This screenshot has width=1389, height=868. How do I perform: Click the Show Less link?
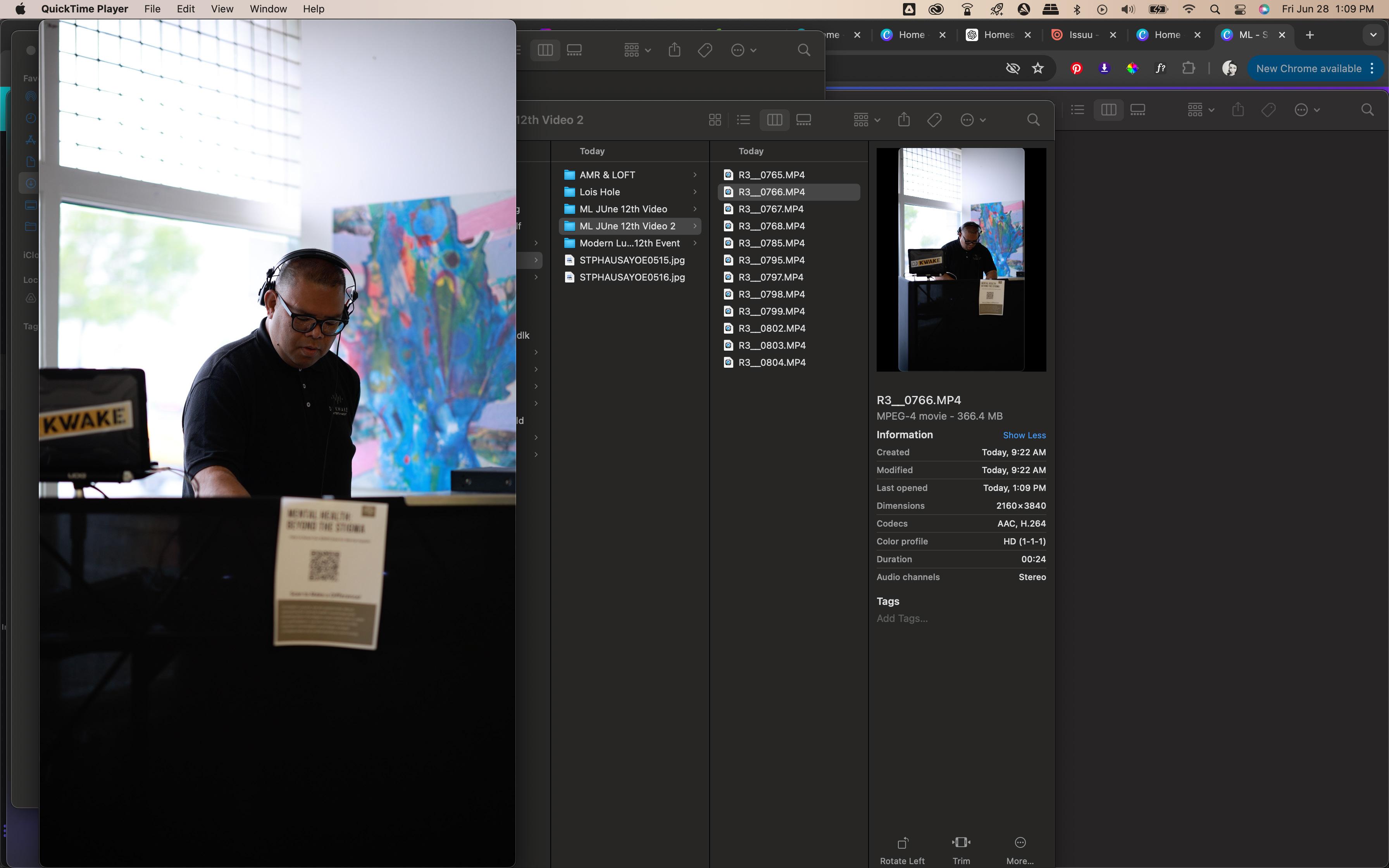1024,435
